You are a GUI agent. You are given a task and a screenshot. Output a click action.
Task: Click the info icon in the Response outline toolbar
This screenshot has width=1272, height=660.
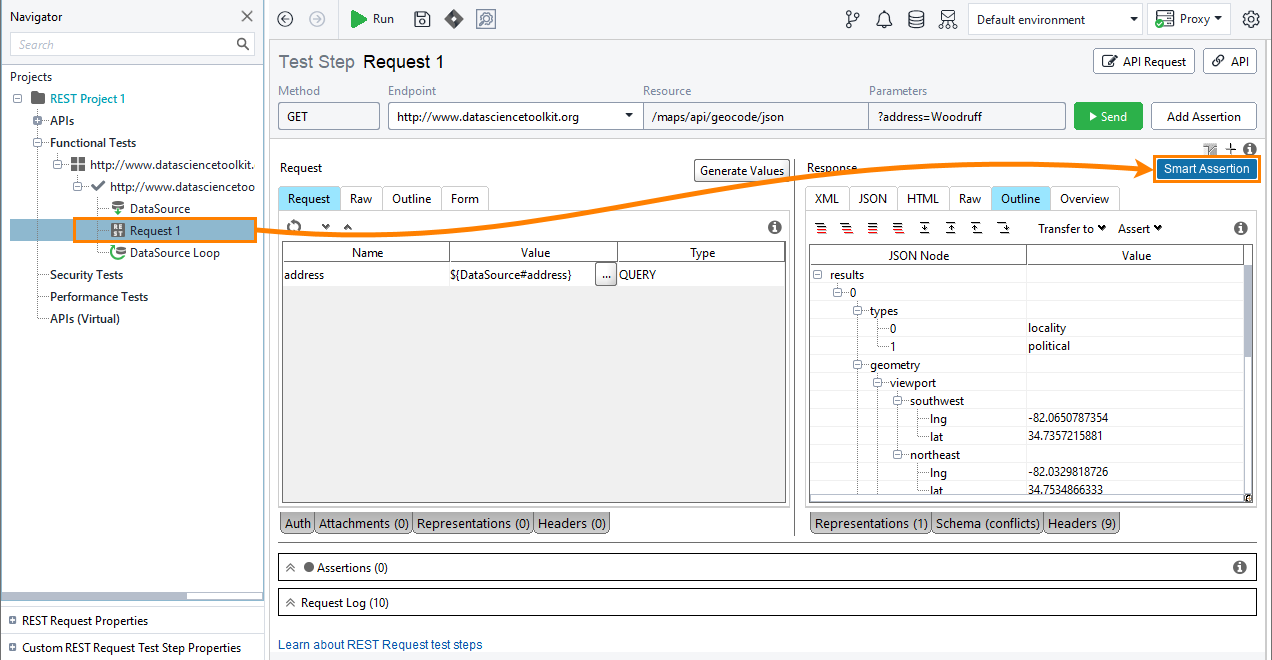[x=1241, y=228]
